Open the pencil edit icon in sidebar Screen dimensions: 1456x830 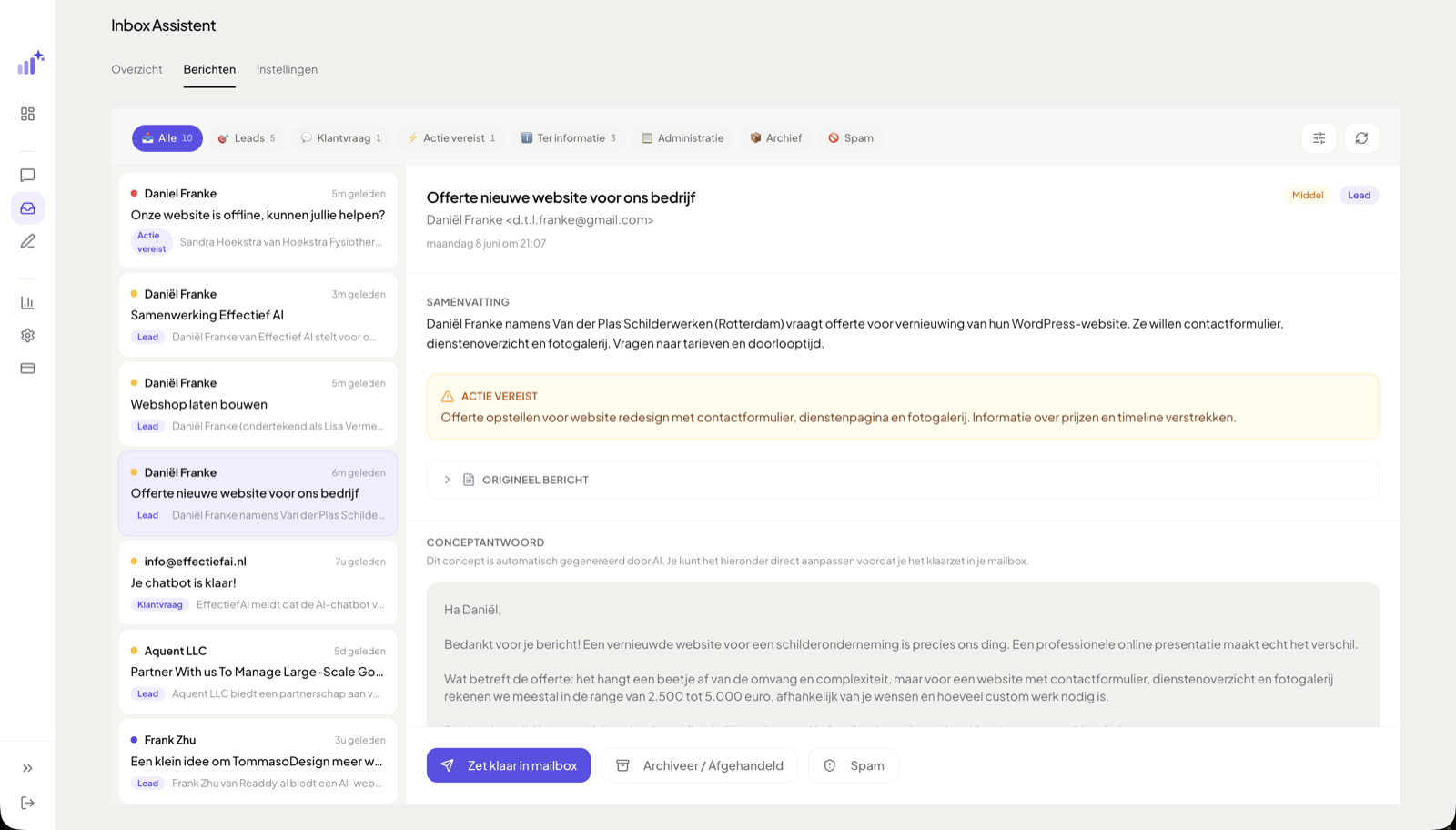point(28,241)
